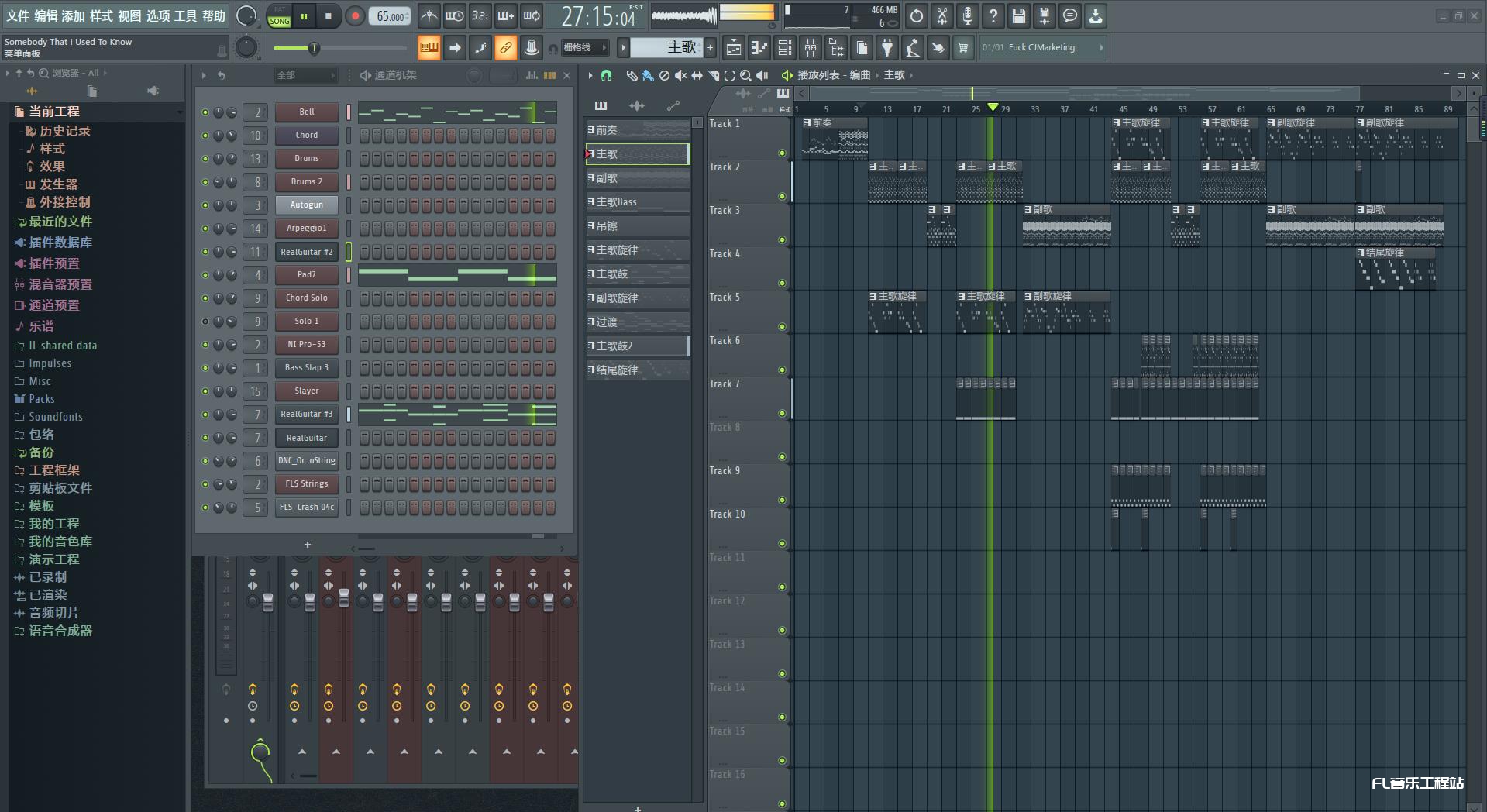
Task: Click the undo history clock icon
Action: point(917,15)
